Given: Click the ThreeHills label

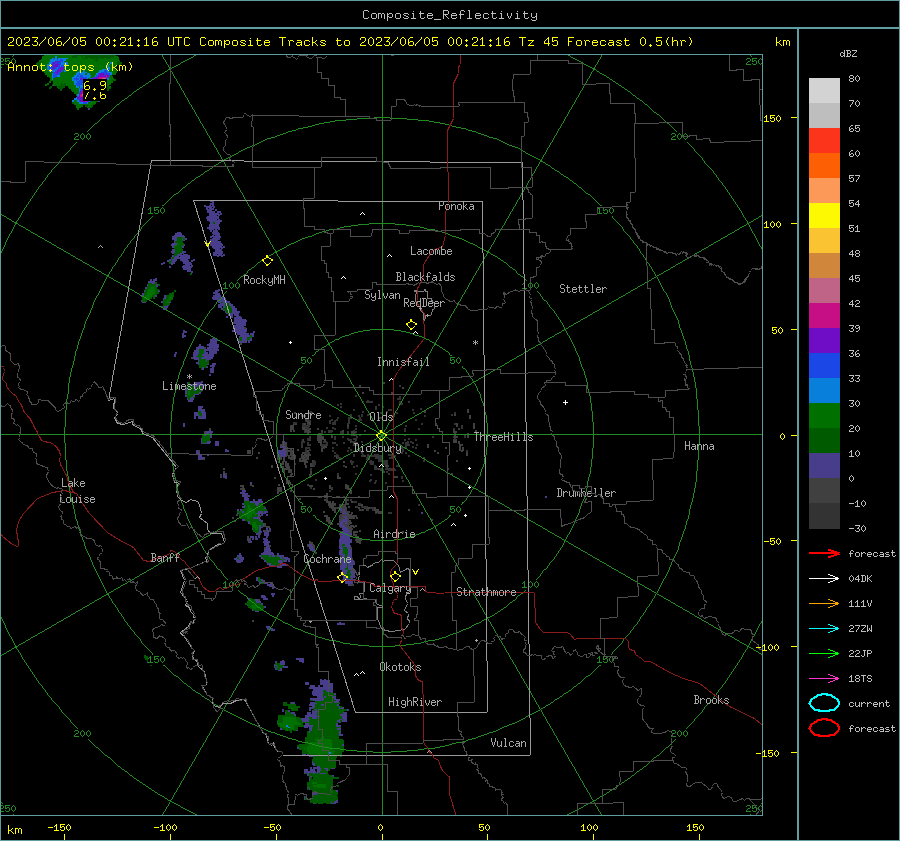Looking at the screenshot, I should [503, 437].
